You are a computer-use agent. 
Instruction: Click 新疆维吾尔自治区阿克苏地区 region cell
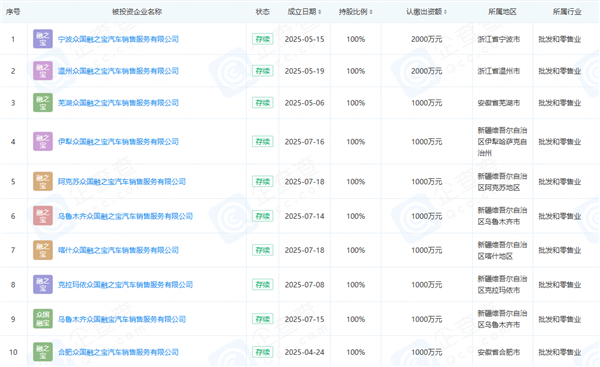pyautogui.click(x=502, y=182)
